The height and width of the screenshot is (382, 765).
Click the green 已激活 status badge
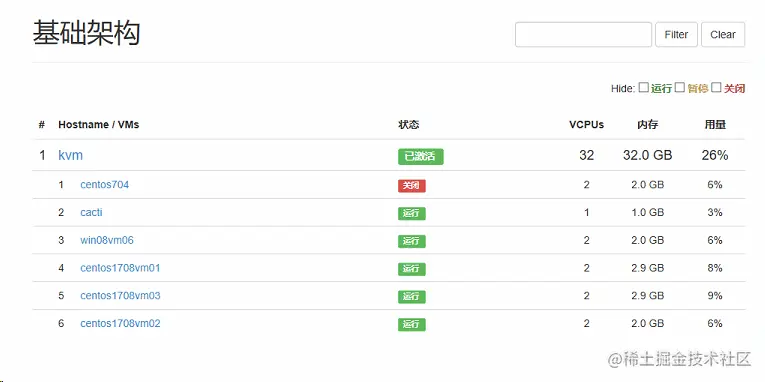click(421, 157)
